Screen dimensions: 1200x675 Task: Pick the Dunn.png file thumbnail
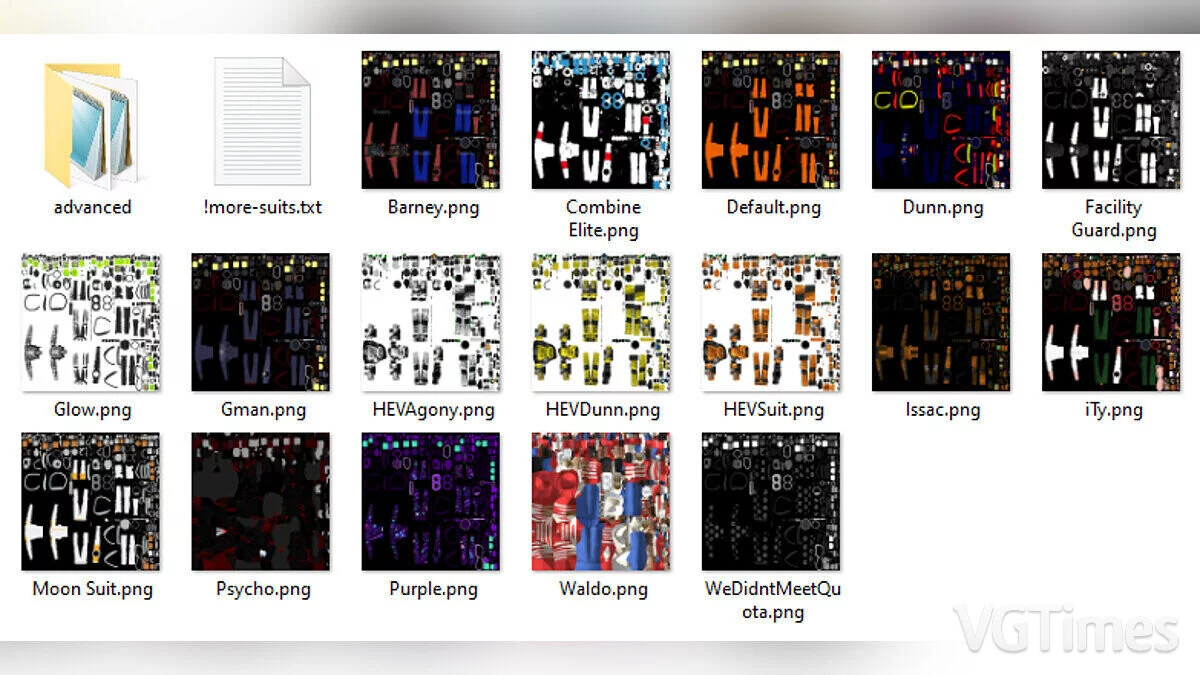941,120
